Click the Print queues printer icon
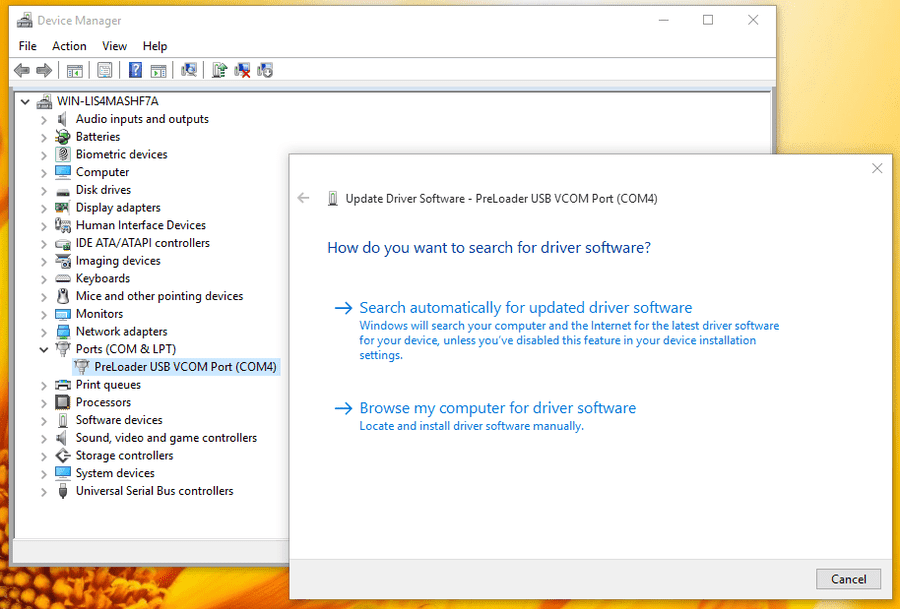Screen dimensions: 900x609 (63, 385)
